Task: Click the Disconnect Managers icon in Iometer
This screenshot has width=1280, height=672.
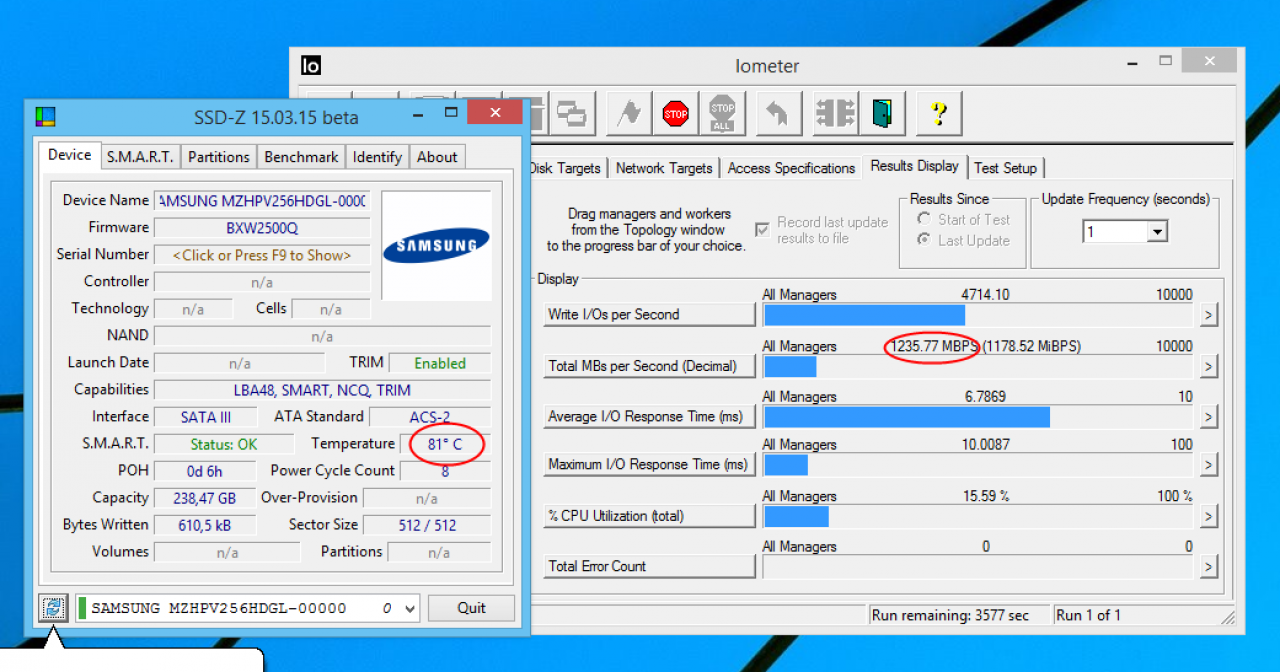Action: (x=834, y=114)
